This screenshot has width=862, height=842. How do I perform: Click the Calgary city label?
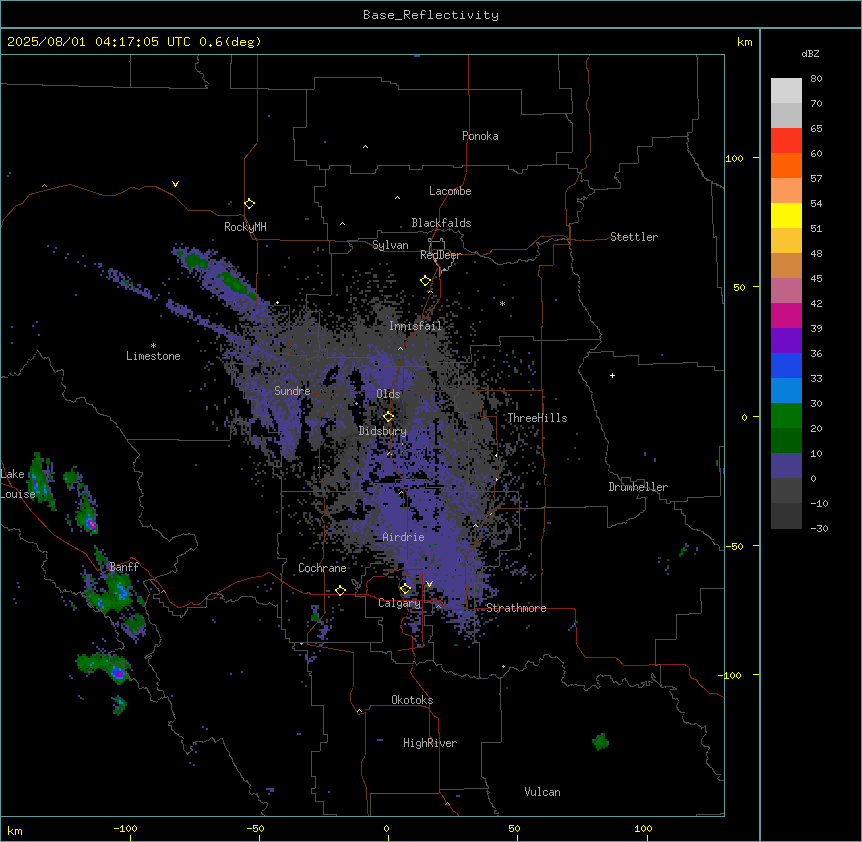point(400,603)
